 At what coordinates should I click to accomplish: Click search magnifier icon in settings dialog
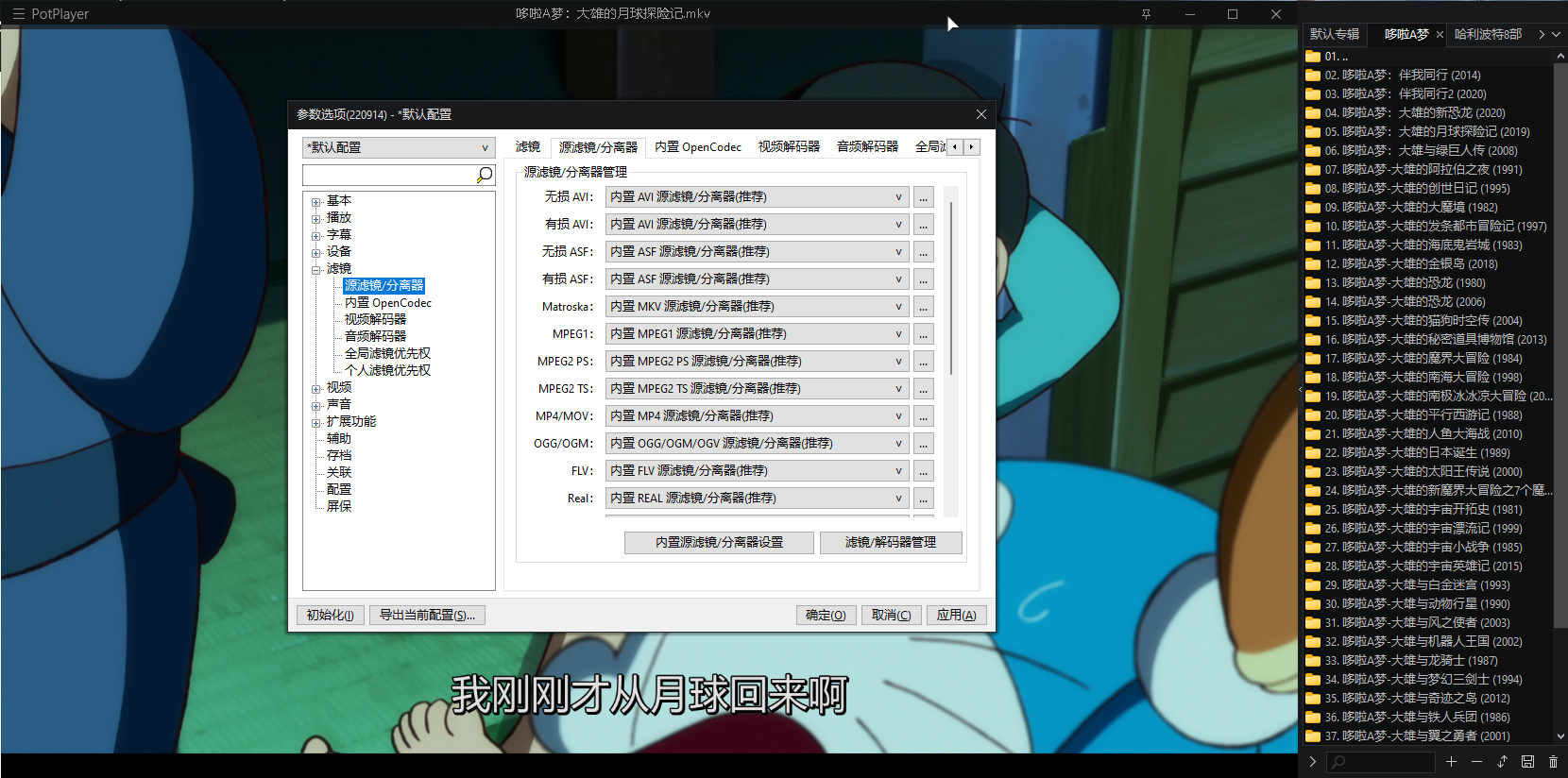[485, 175]
